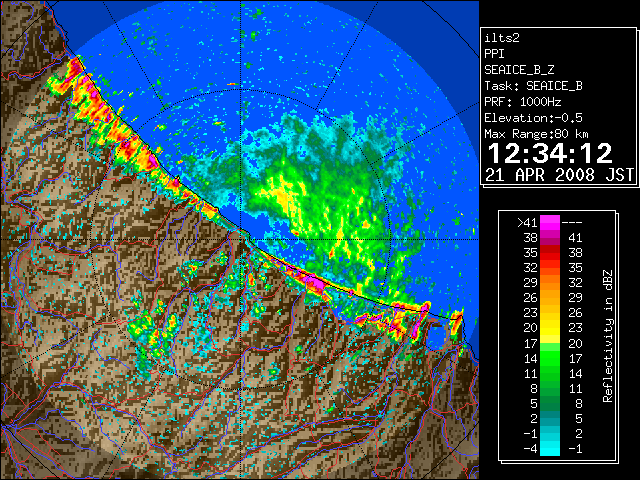Click the 'SEAICE_B_Z' product label
Screen dimensions: 640x480
(519, 70)
